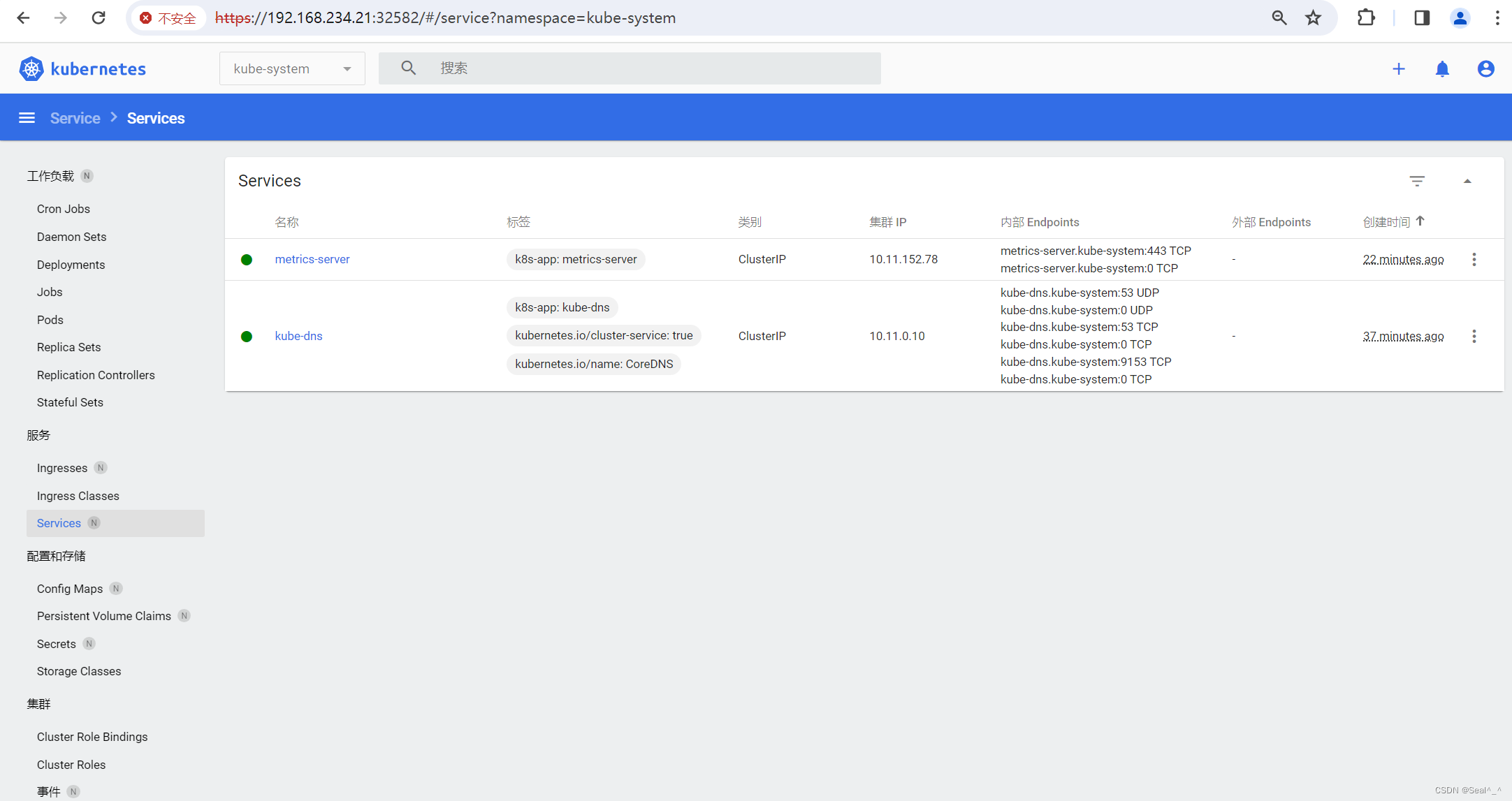Image resolution: width=1512 pixels, height=801 pixels.
Task: Click the Service breadcrumb
Action: coord(75,118)
